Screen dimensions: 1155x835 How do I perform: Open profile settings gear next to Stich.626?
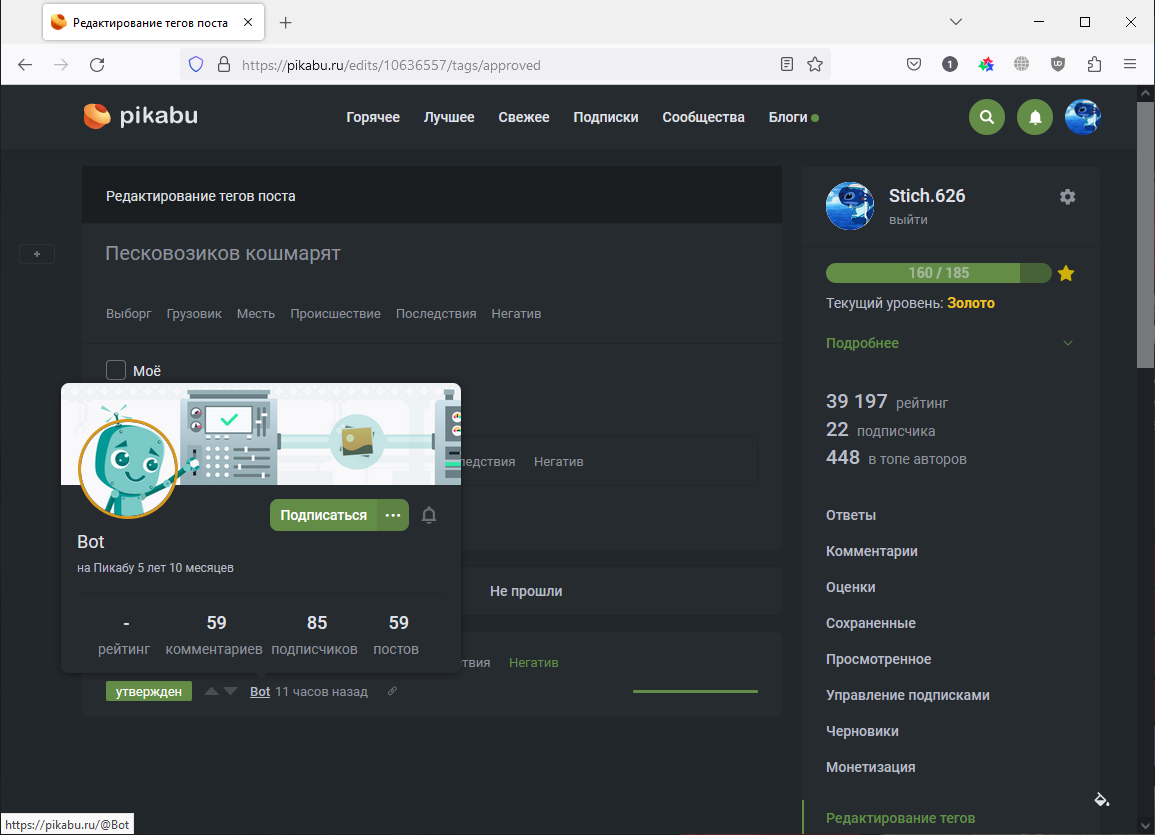click(1067, 197)
